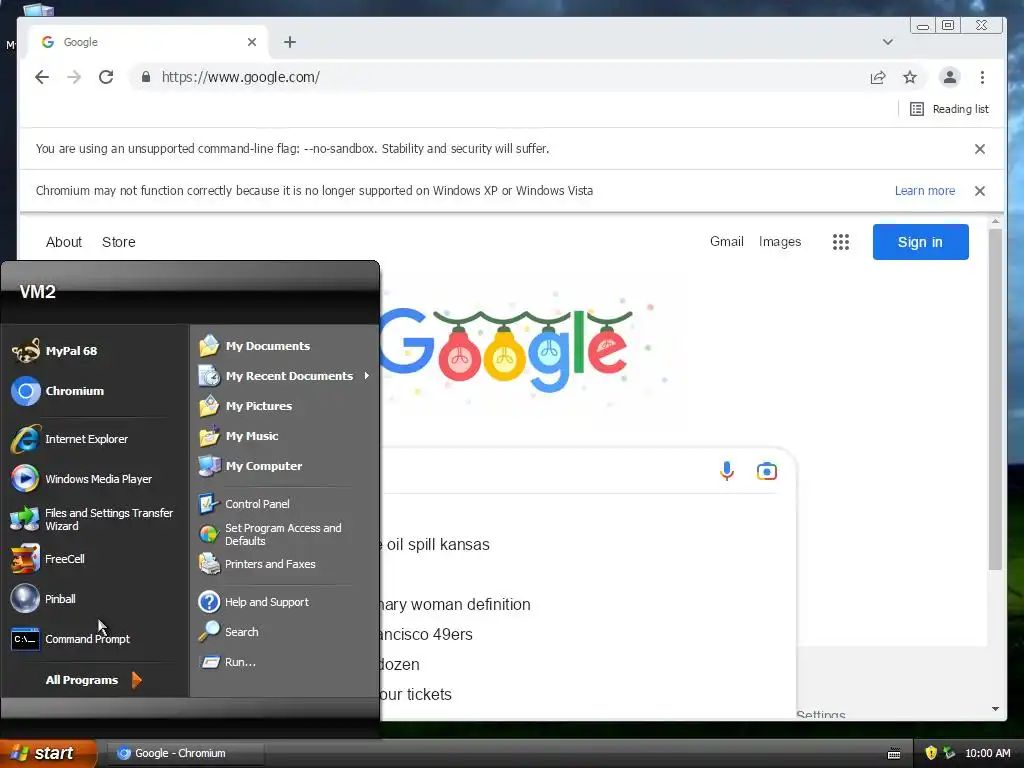Click the Google holiday lights doodle

(x=506, y=349)
